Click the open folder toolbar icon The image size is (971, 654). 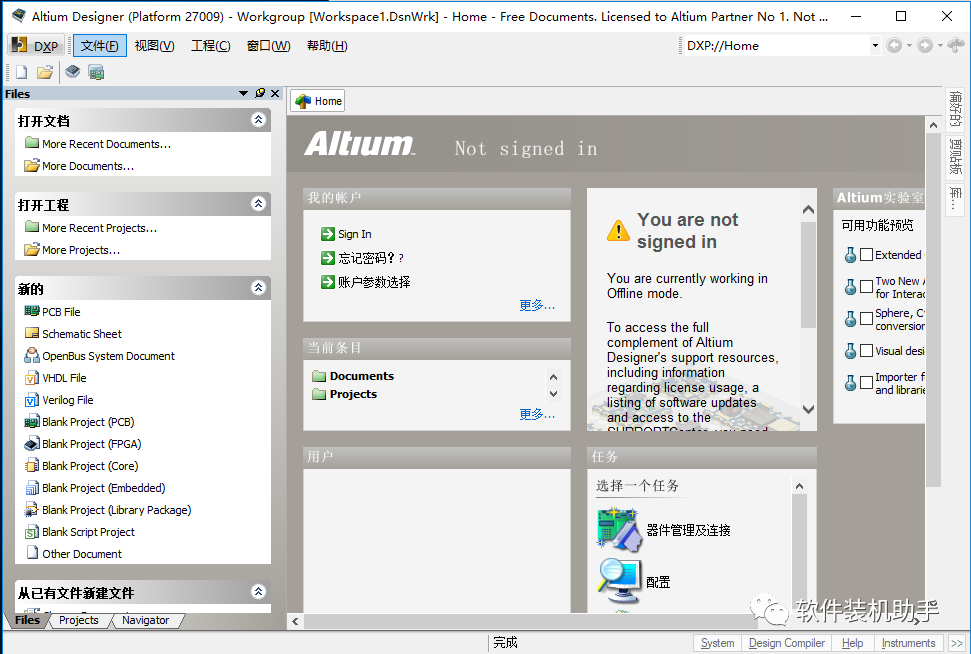(x=45, y=72)
